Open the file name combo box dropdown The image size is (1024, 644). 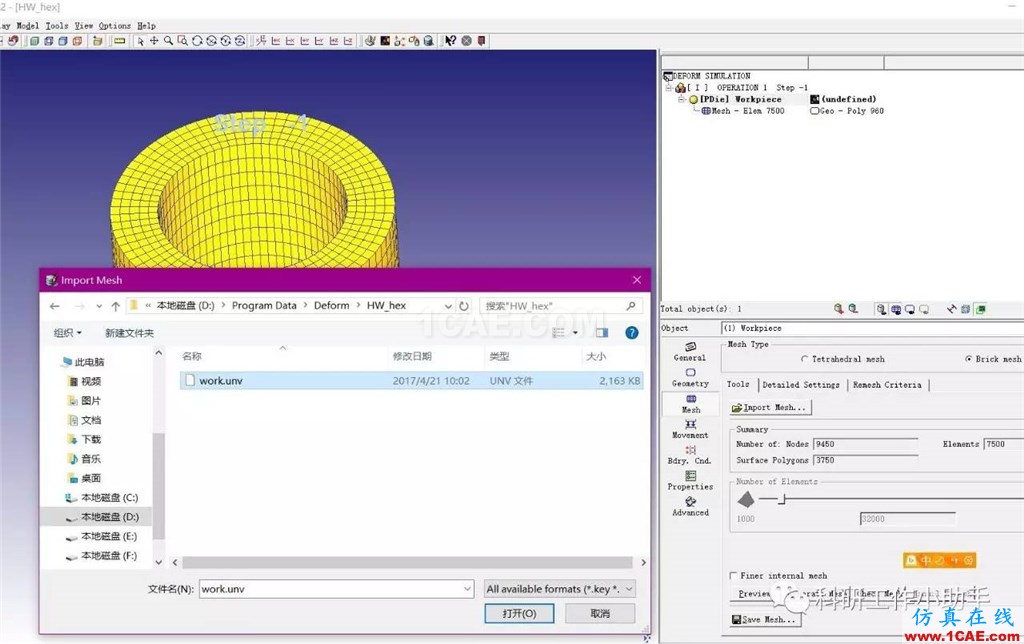468,589
